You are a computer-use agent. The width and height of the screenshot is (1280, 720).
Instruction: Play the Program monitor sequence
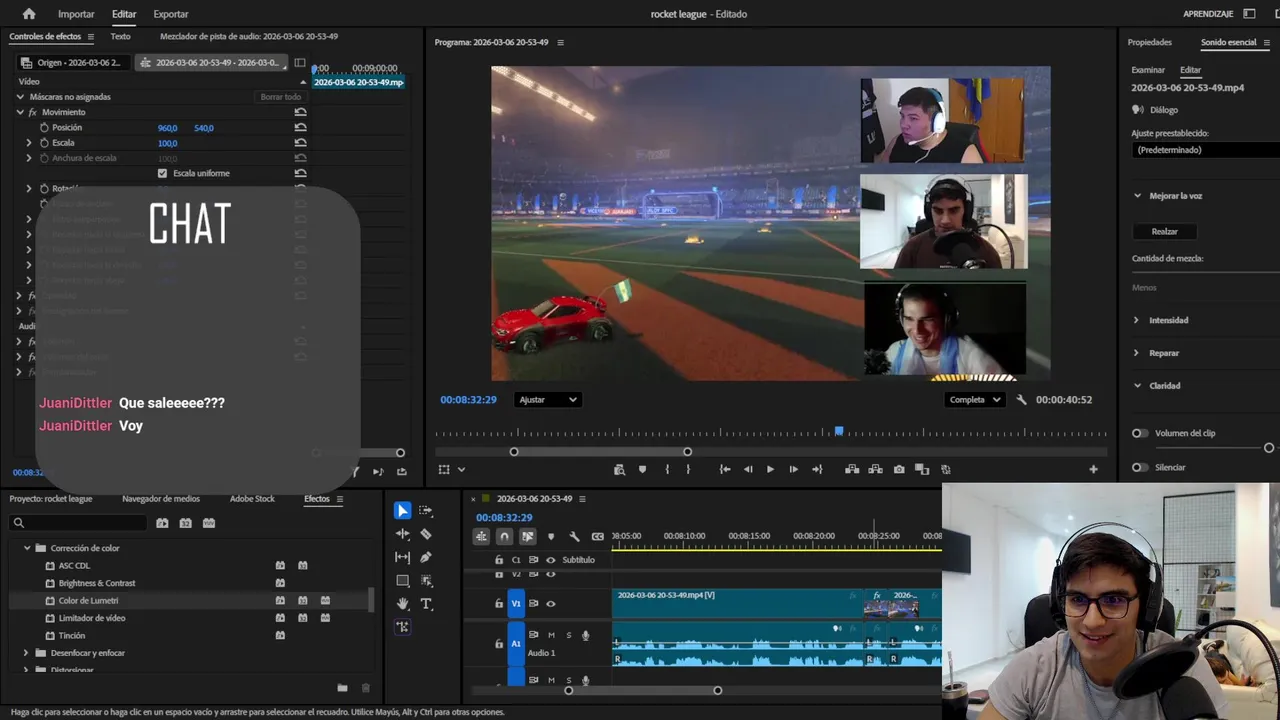(770, 469)
